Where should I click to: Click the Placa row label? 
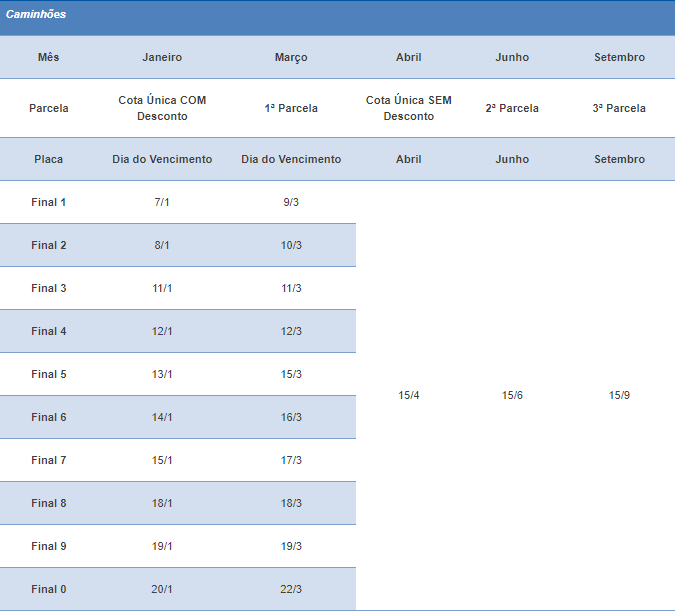(x=49, y=159)
